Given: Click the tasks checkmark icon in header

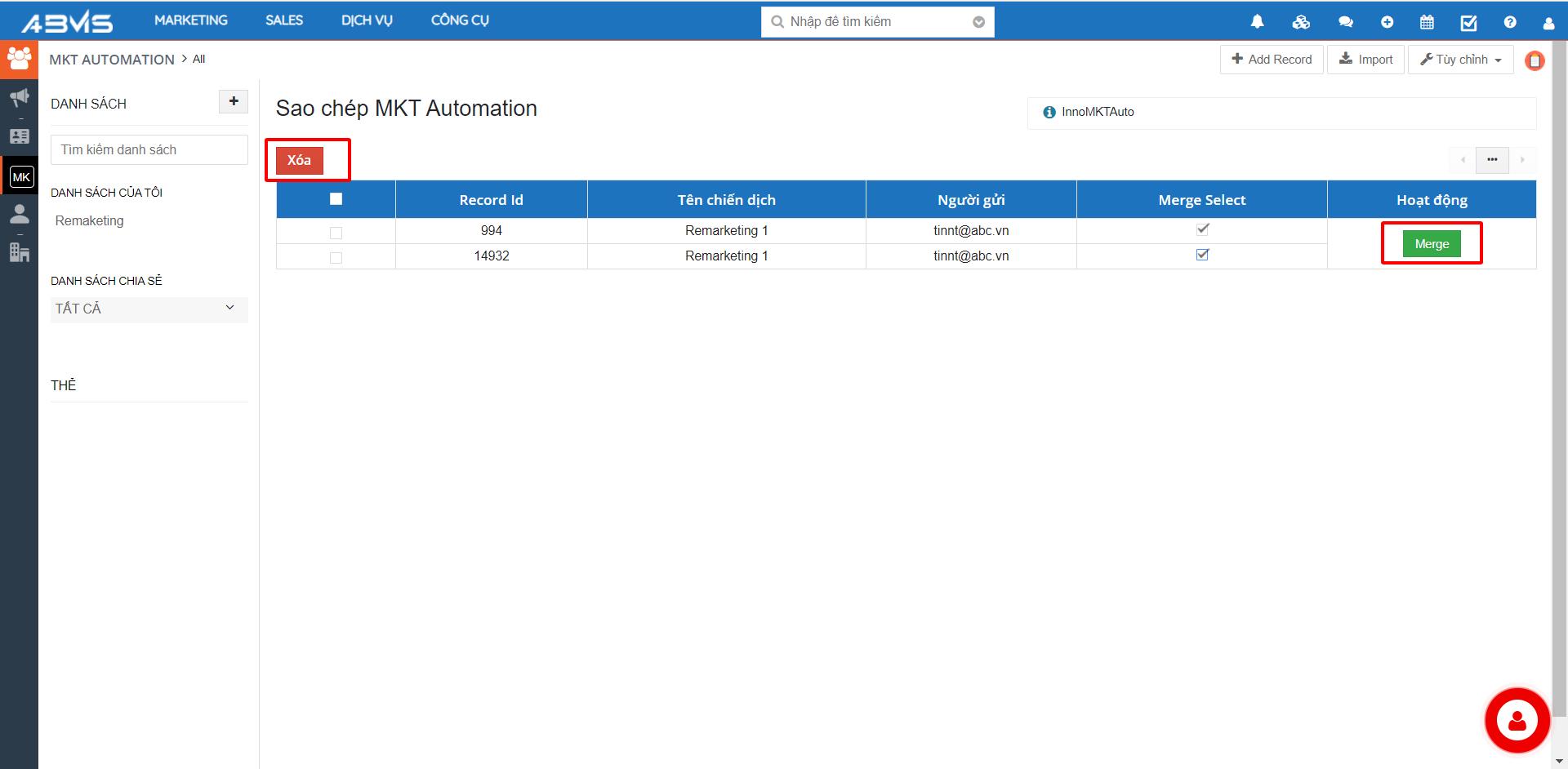Looking at the screenshot, I should tap(1468, 22).
